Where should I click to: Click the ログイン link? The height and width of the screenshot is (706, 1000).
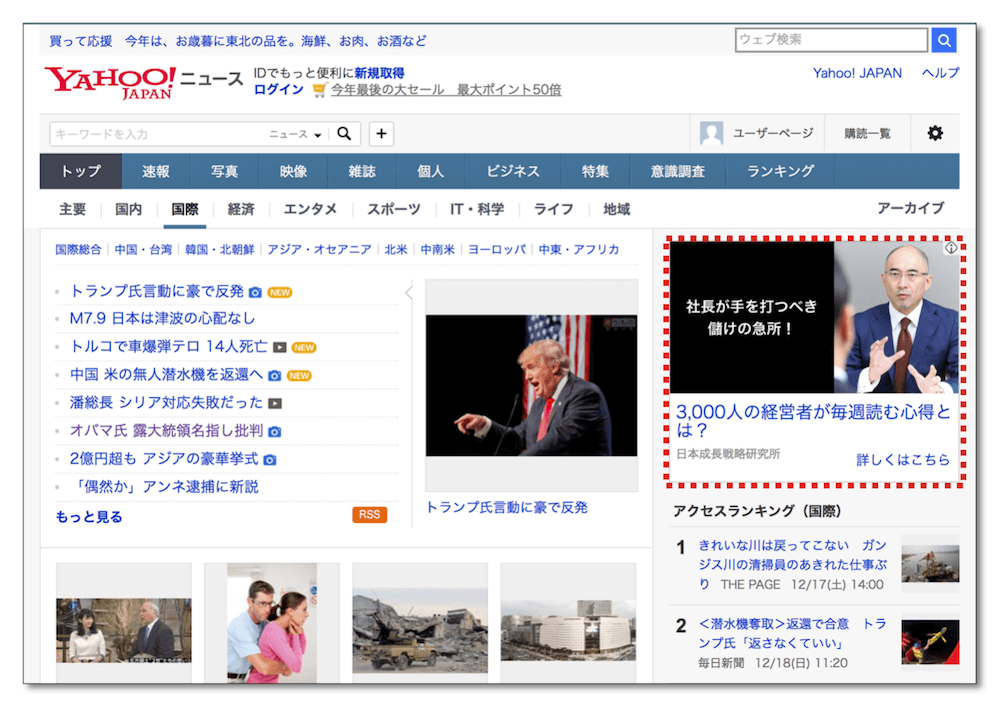pyautogui.click(x=278, y=89)
